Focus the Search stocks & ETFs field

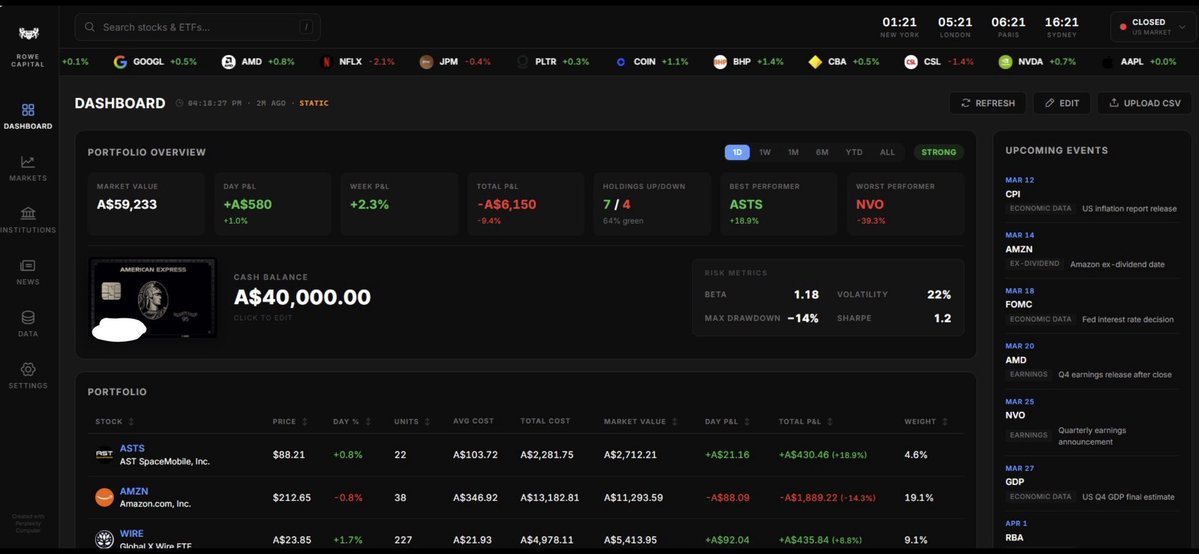tap(197, 27)
